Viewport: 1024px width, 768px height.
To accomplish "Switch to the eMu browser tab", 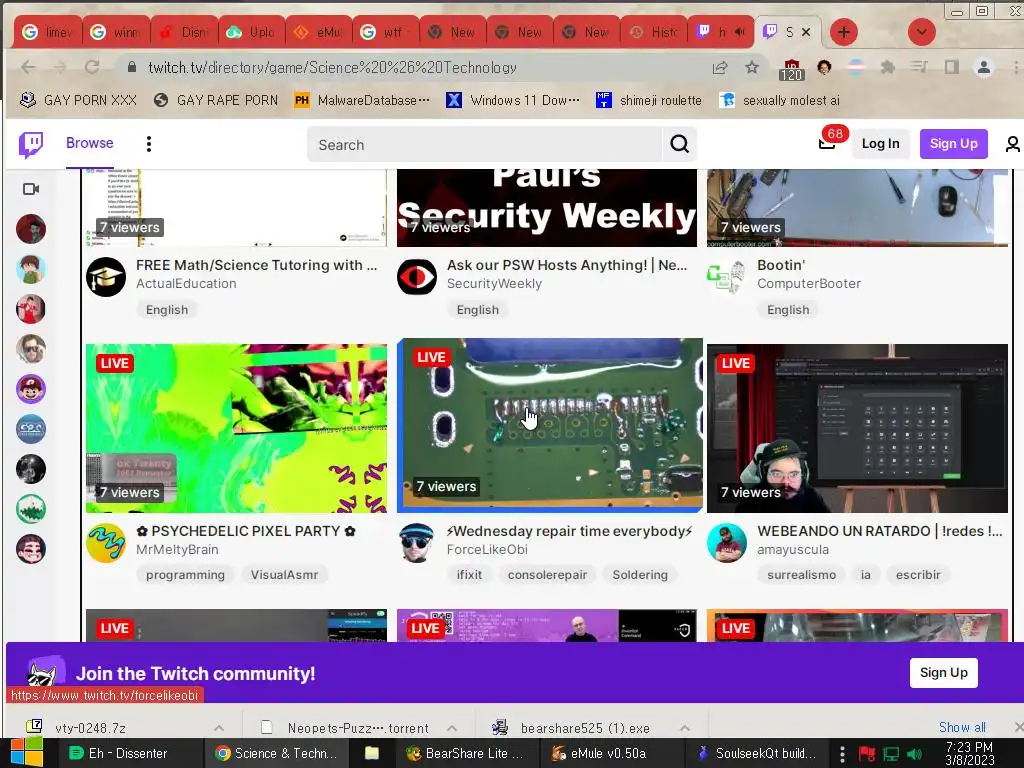I will tap(318, 32).
